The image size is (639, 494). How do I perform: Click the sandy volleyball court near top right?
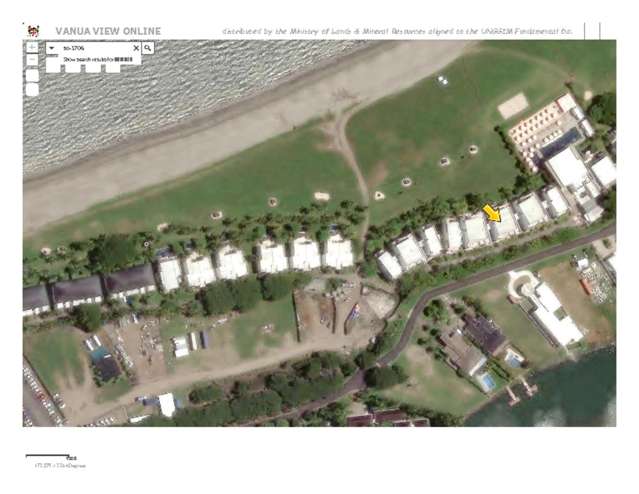coord(512,104)
